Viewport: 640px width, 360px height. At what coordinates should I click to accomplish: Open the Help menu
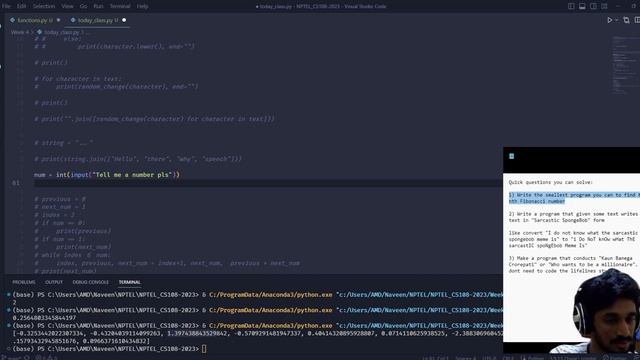(x=142, y=6)
